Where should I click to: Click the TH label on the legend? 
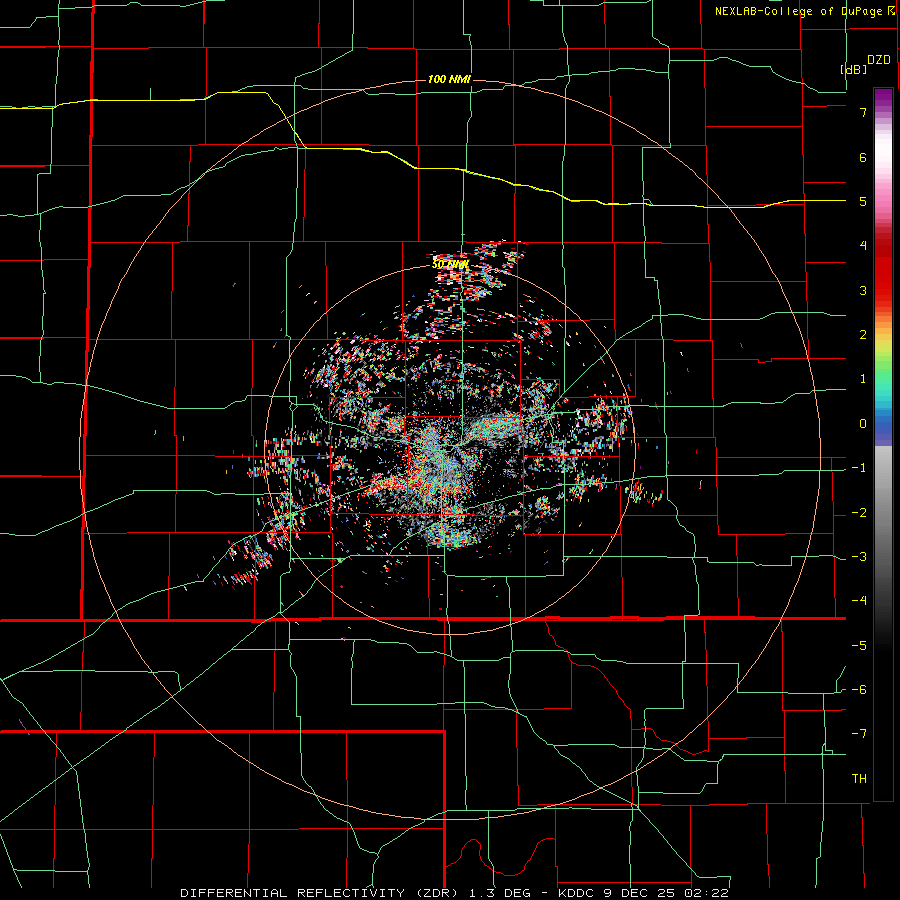tap(859, 779)
